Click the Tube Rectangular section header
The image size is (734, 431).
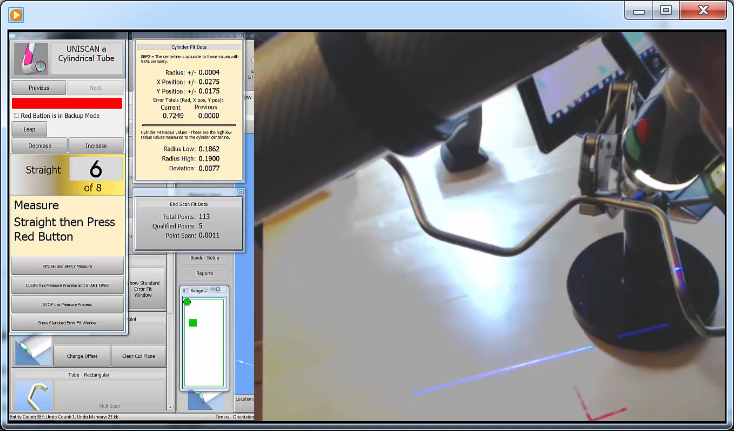click(88, 375)
